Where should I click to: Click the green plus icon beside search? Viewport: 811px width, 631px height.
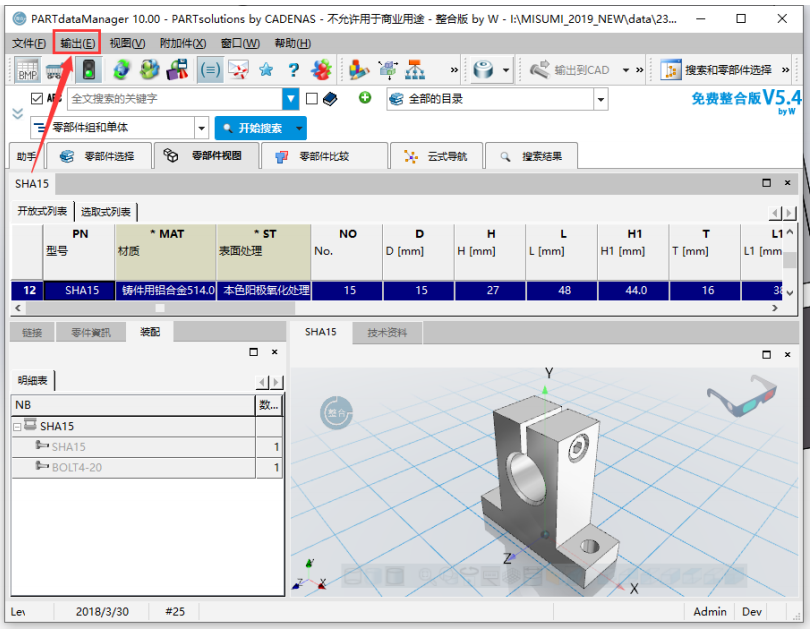click(x=365, y=98)
